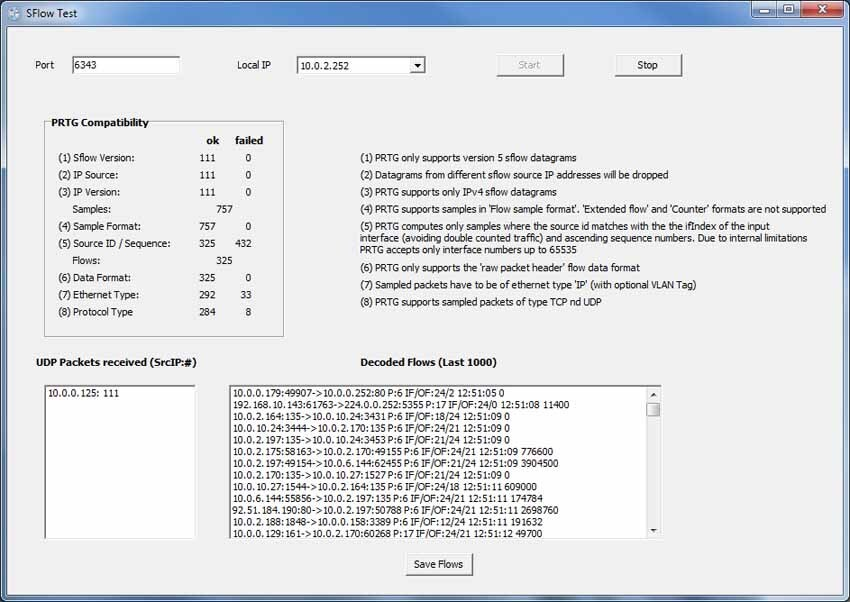Save decoded flows using Save Flows
Viewport: 850px width, 602px height.
438,564
